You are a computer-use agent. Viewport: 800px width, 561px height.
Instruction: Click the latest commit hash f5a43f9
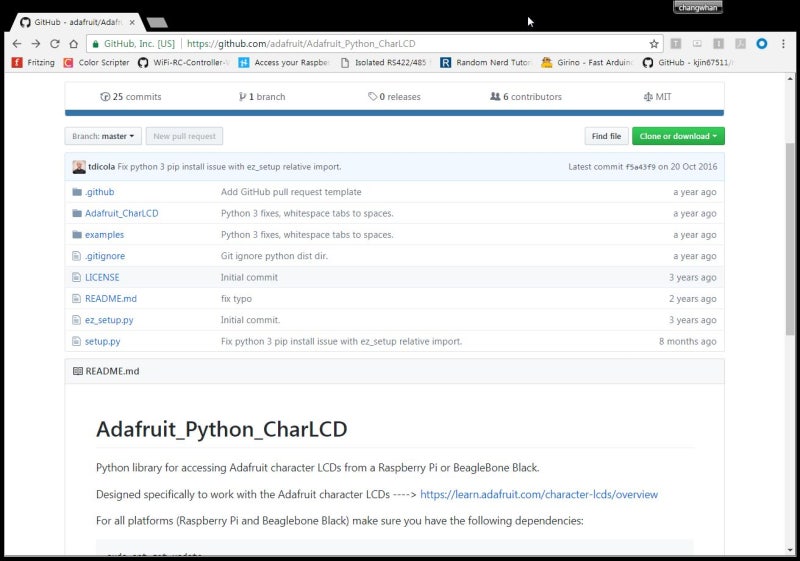coord(640,167)
